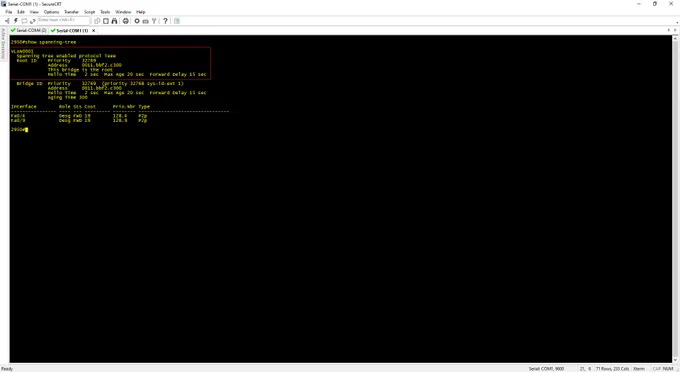Viewport: 680px width, 372px height.
Task: Click the Interface column header text
Action: 24,107
